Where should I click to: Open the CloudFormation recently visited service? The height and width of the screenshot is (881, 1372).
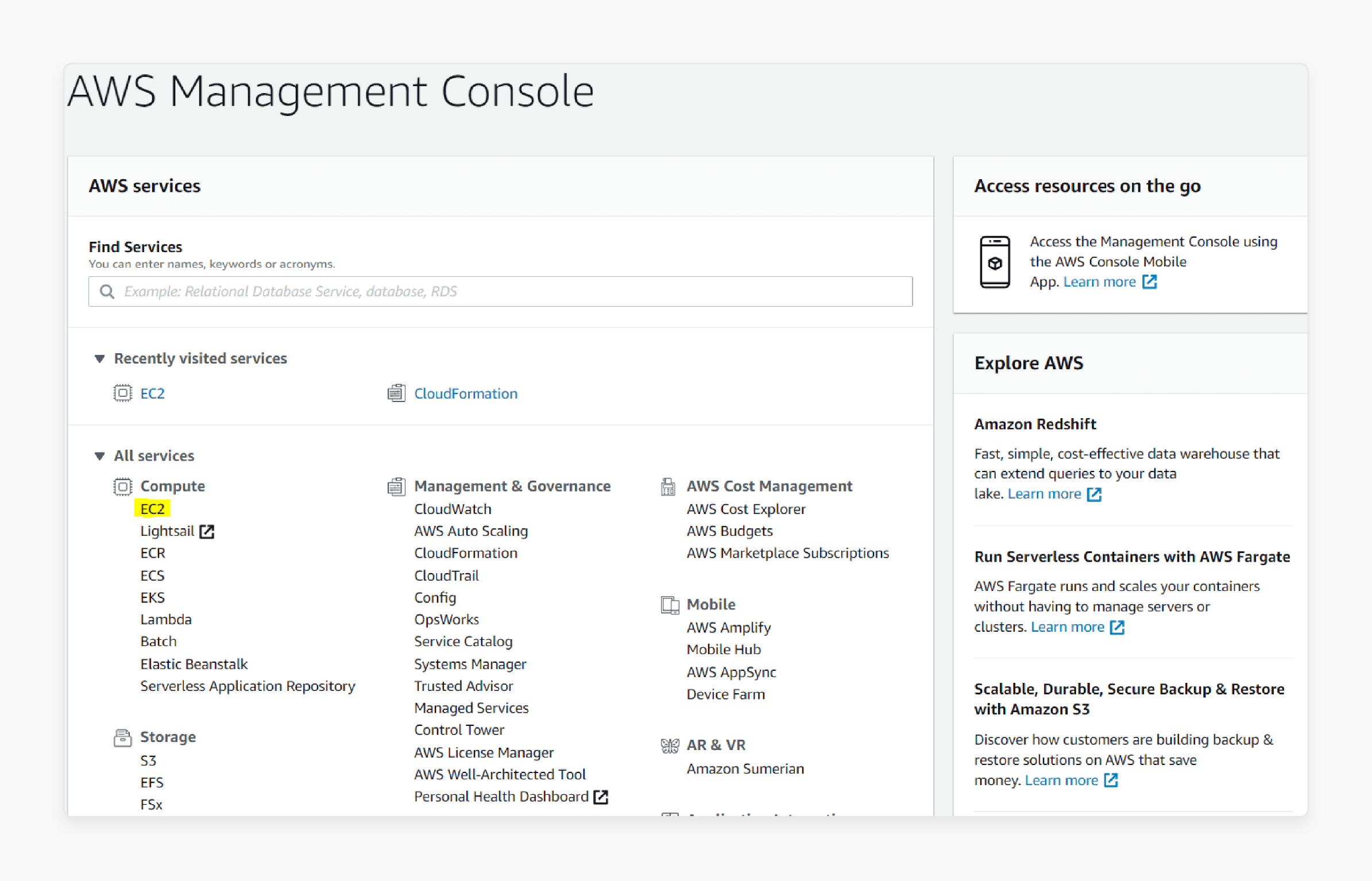pyautogui.click(x=465, y=393)
